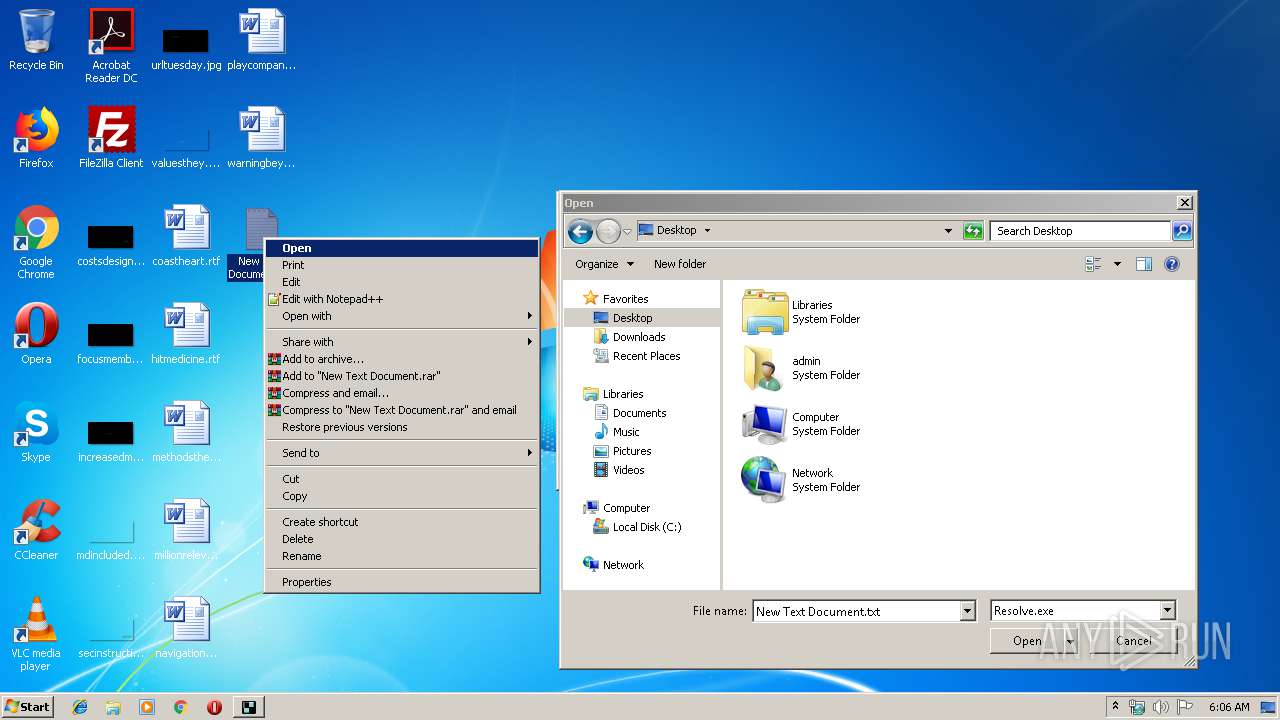Expand the view options dropdown arrow
1280x720 pixels.
(1117, 264)
